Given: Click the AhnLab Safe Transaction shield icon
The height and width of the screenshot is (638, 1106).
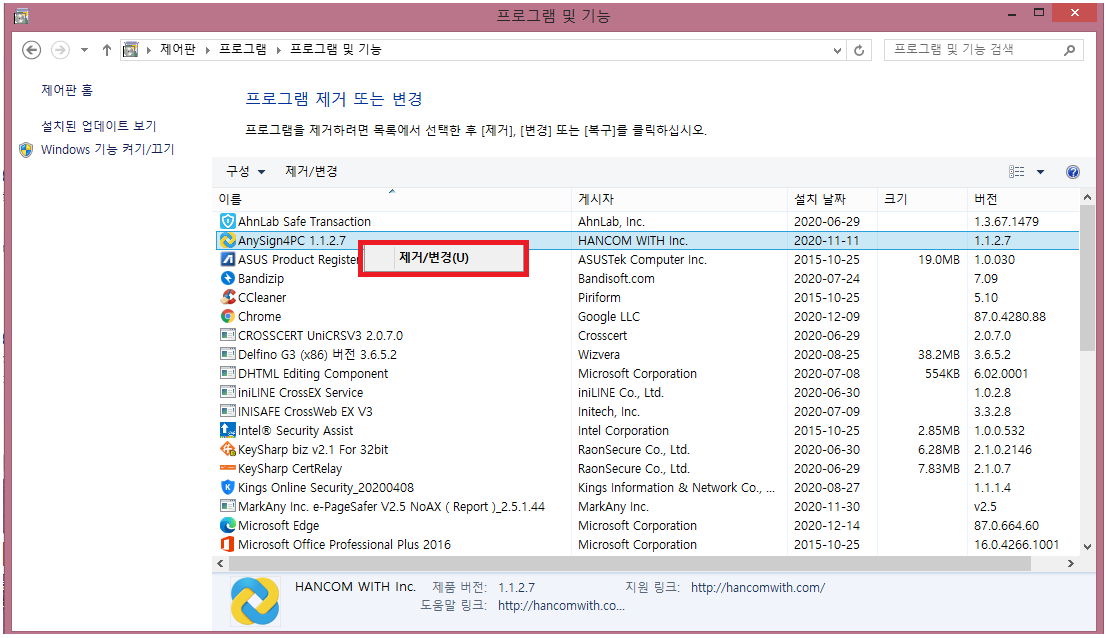Looking at the screenshot, I should [227, 221].
